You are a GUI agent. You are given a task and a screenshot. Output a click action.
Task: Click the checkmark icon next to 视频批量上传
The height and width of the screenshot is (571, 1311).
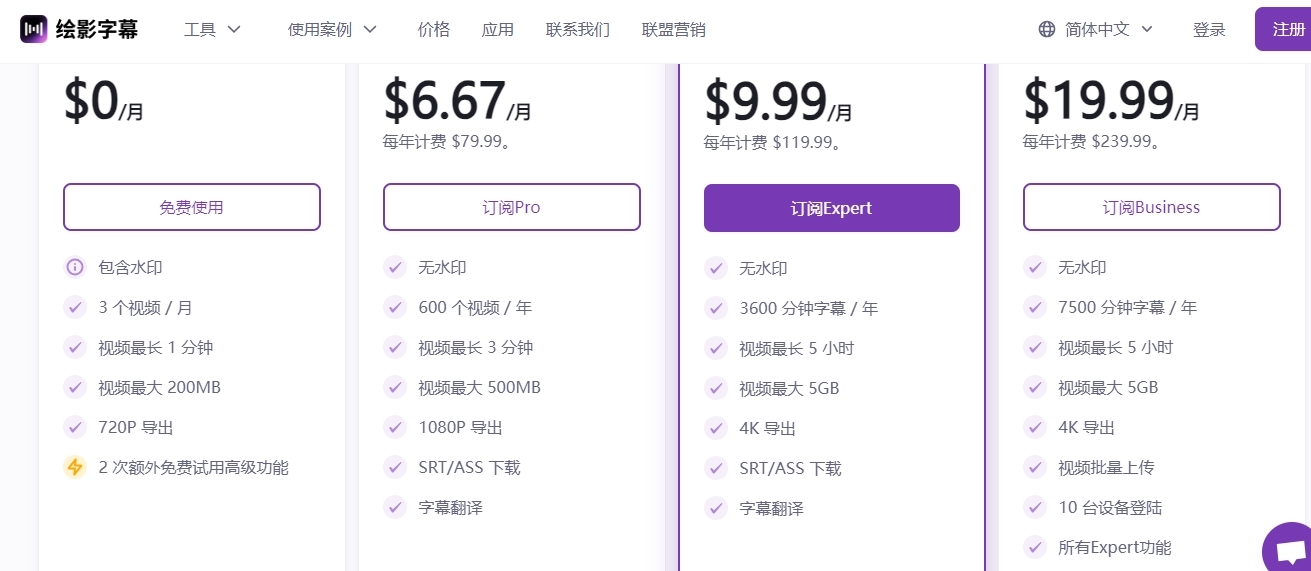pos(1035,467)
